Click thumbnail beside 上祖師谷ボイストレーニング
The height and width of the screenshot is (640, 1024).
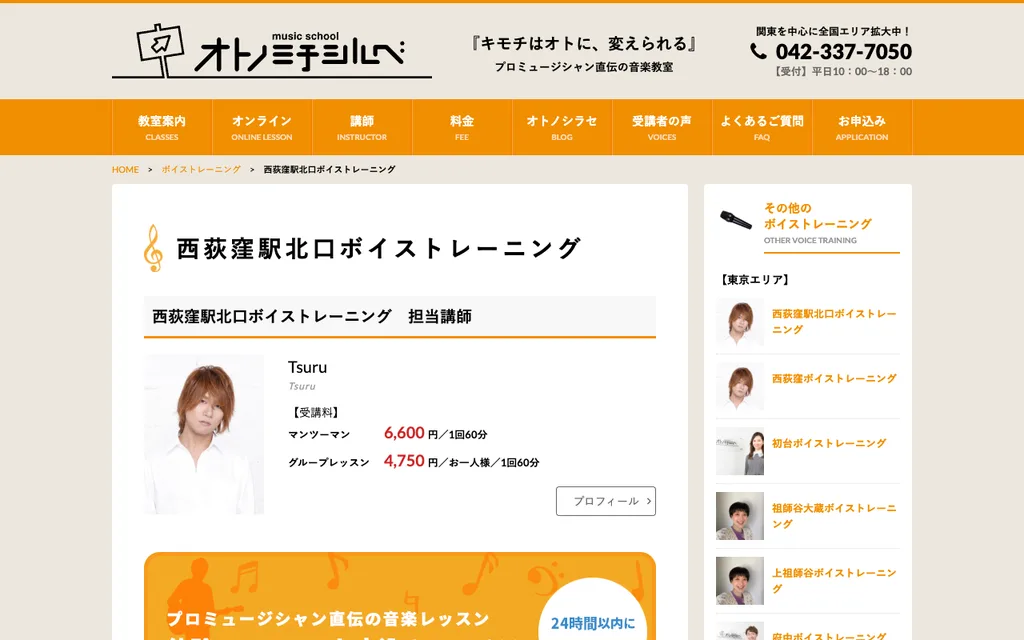740,581
